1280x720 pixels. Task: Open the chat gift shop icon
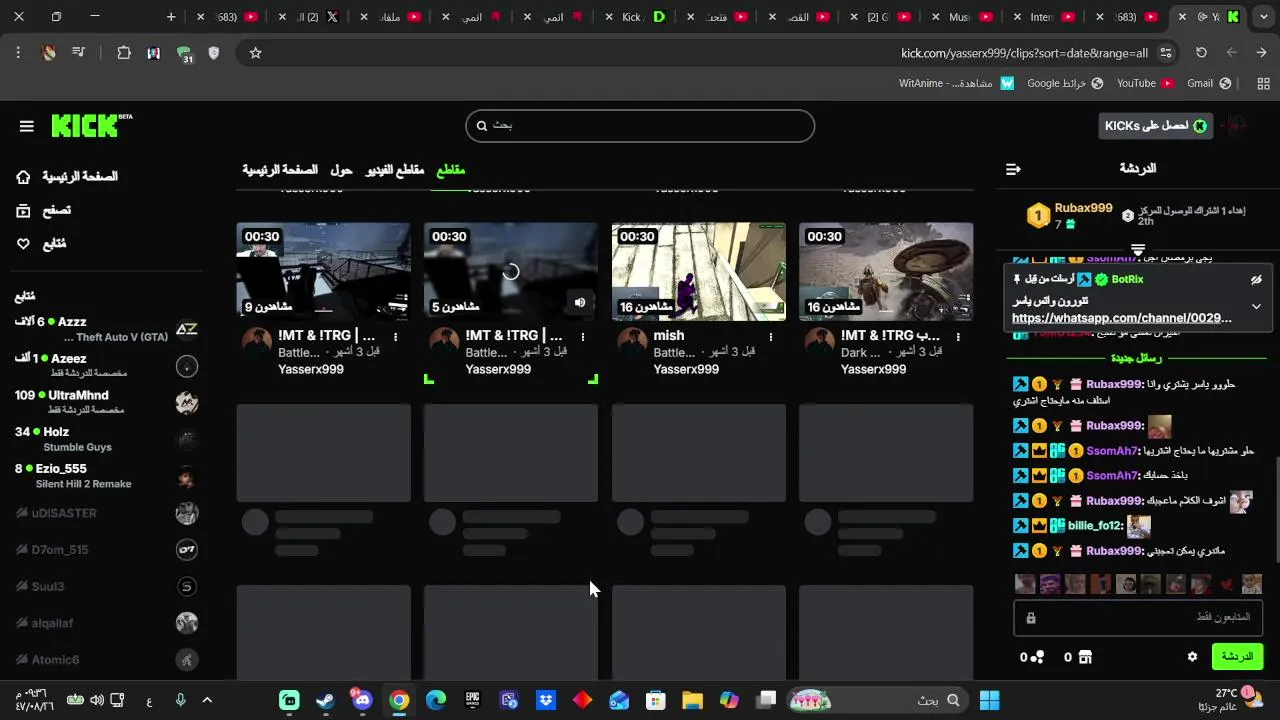point(1085,657)
